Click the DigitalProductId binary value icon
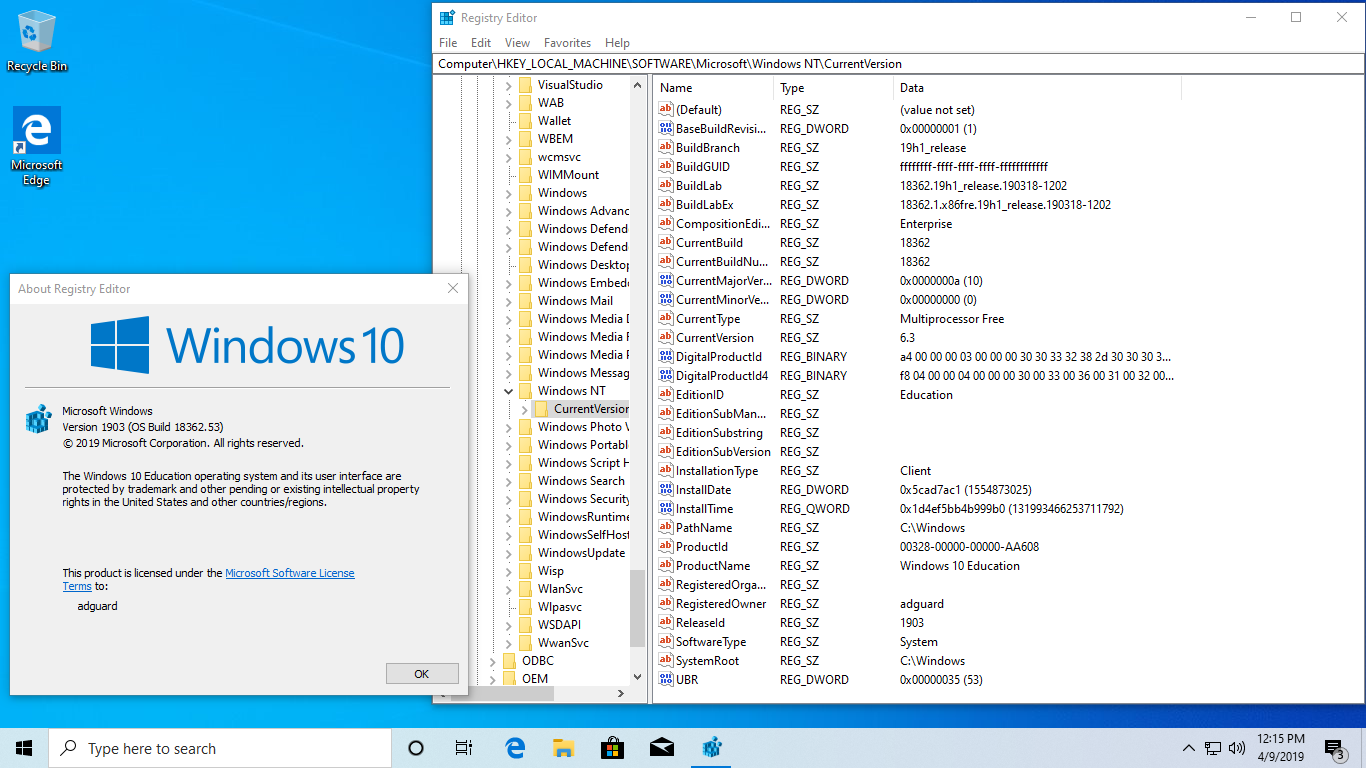The height and width of the screenshot is (768, 1366). click(666, 357)
